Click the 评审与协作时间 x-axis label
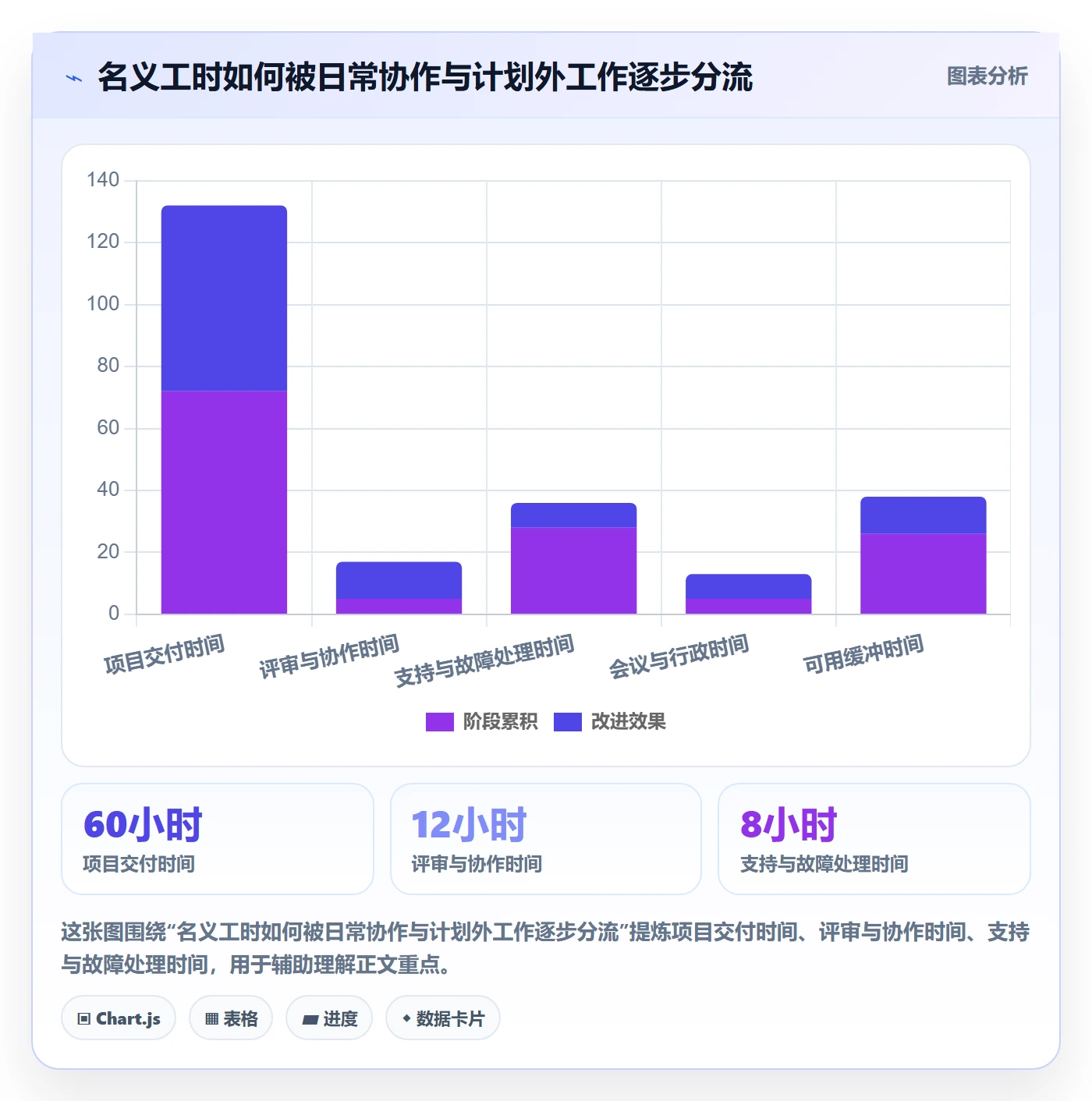This screenshot has height=1101, width=1092. 329,657
